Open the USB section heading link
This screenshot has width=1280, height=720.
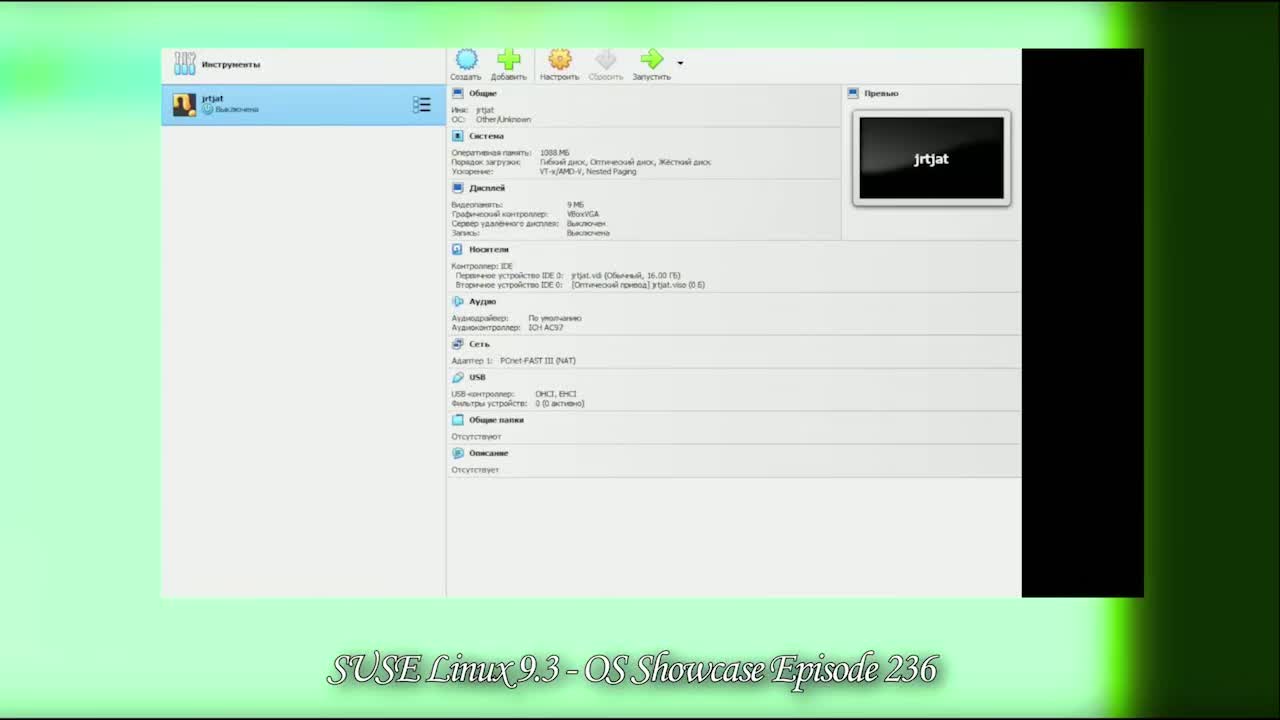click(x=477, y=377)
